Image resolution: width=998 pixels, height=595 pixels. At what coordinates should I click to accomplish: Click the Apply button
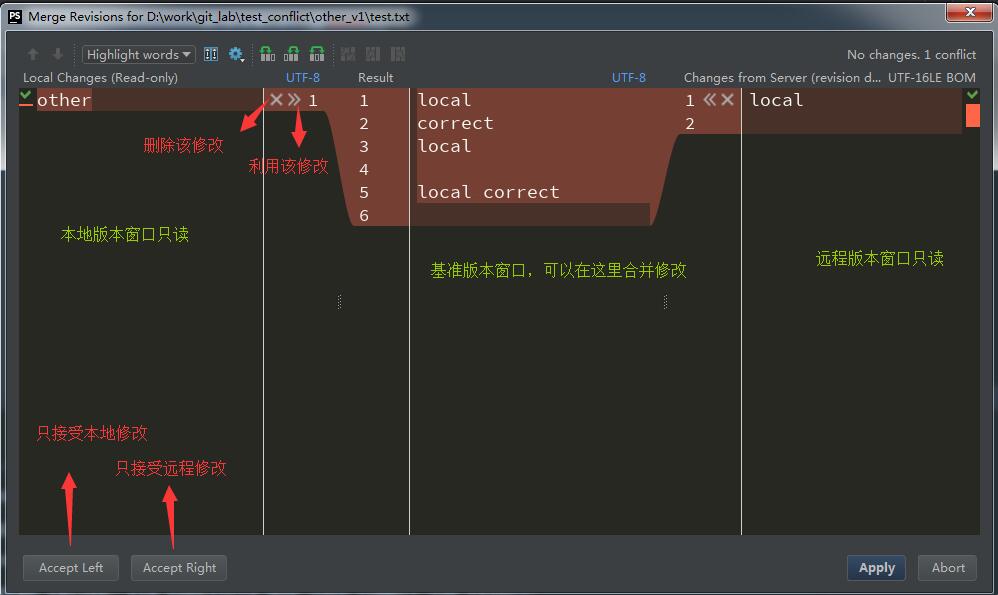(876, 568)
